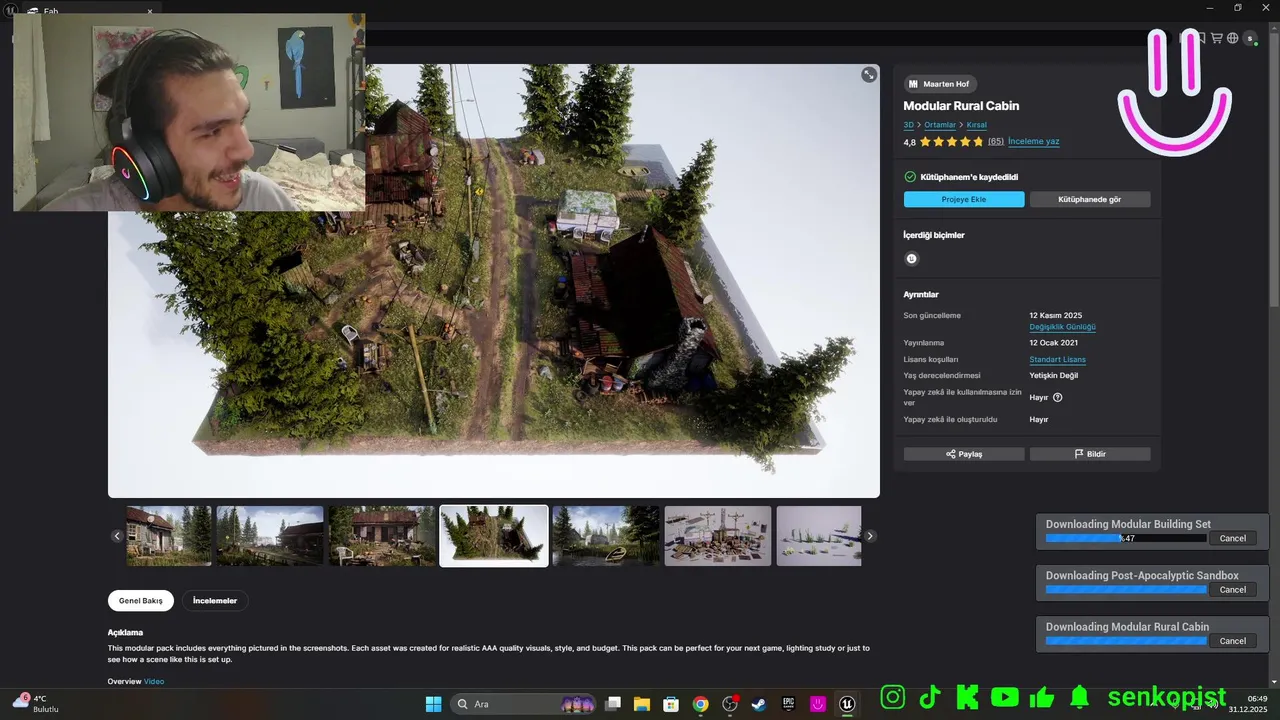
Task: Click the help icon beside Hayır
Action: tap(1058, 397)
